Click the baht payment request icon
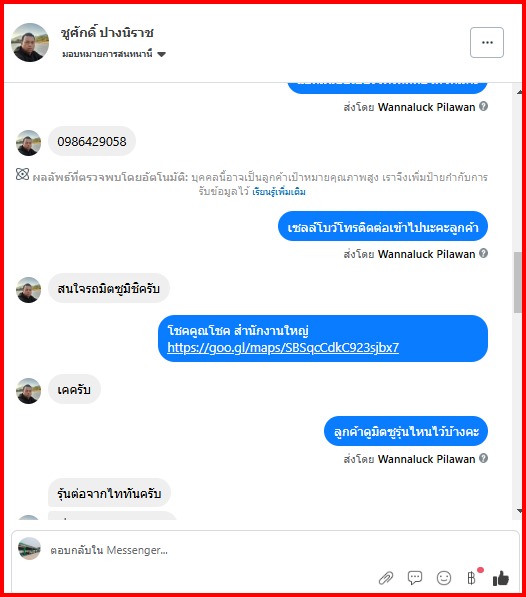 click(x=472, y=578)
